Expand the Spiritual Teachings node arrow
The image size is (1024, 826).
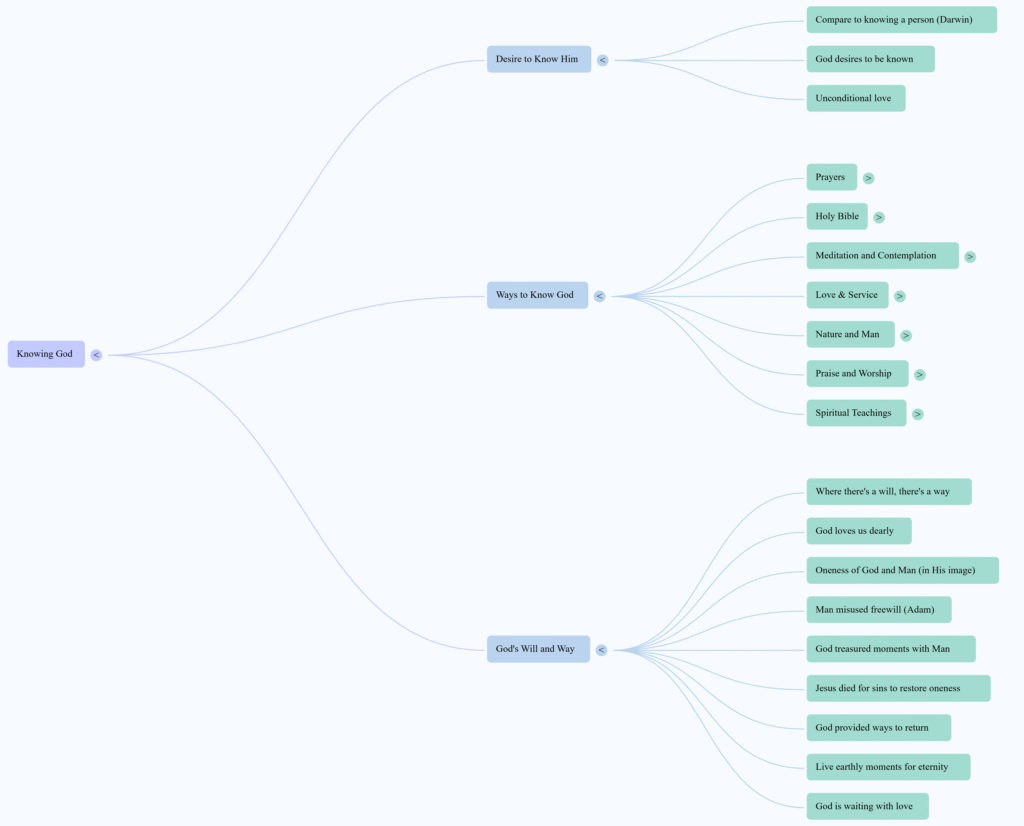point(918,414)
